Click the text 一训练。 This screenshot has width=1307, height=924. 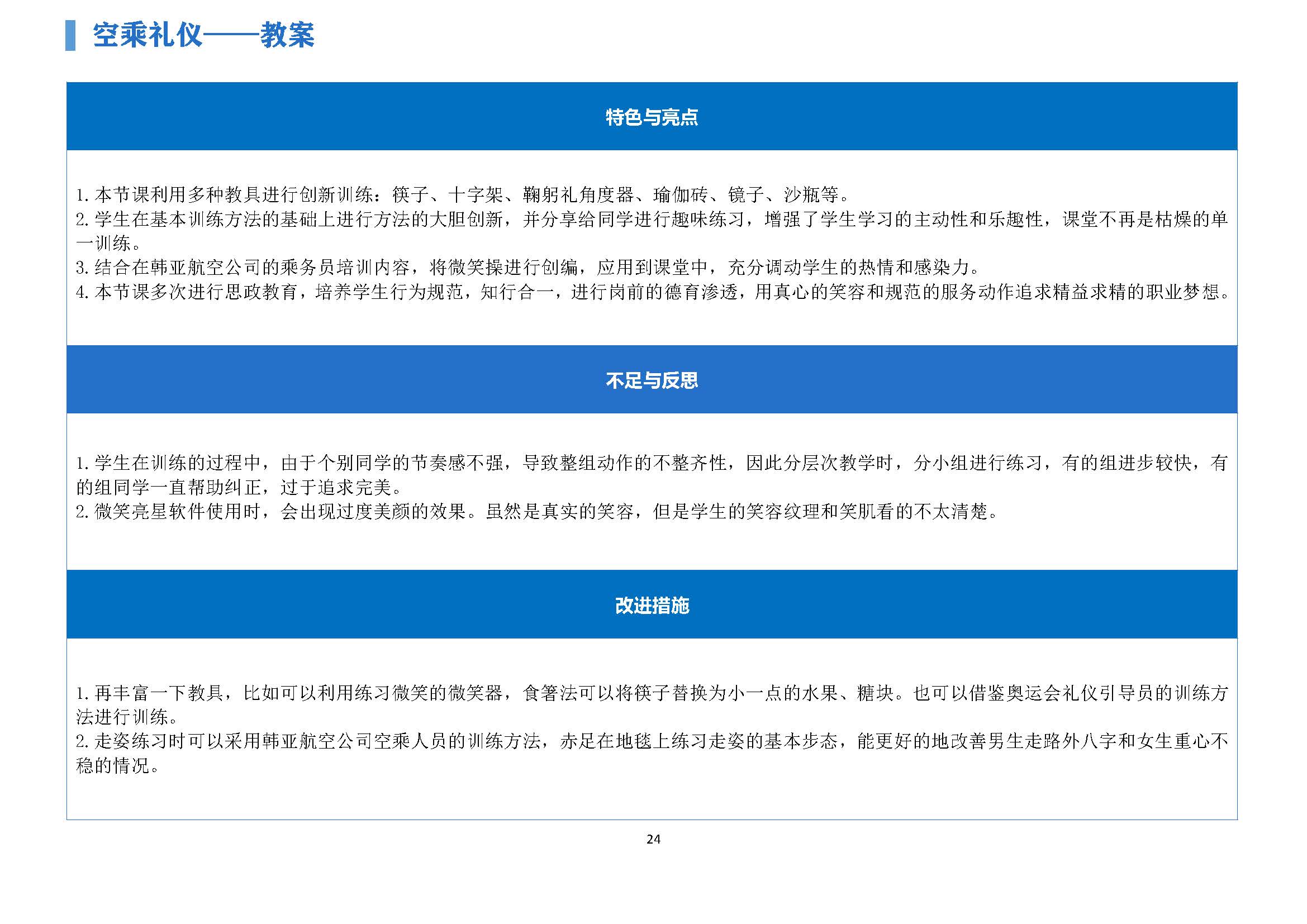coord(109,244)
